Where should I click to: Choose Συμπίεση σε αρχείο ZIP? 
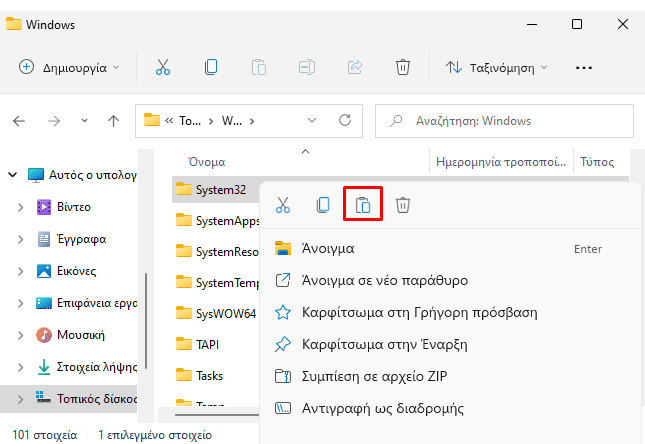point(450,376)
